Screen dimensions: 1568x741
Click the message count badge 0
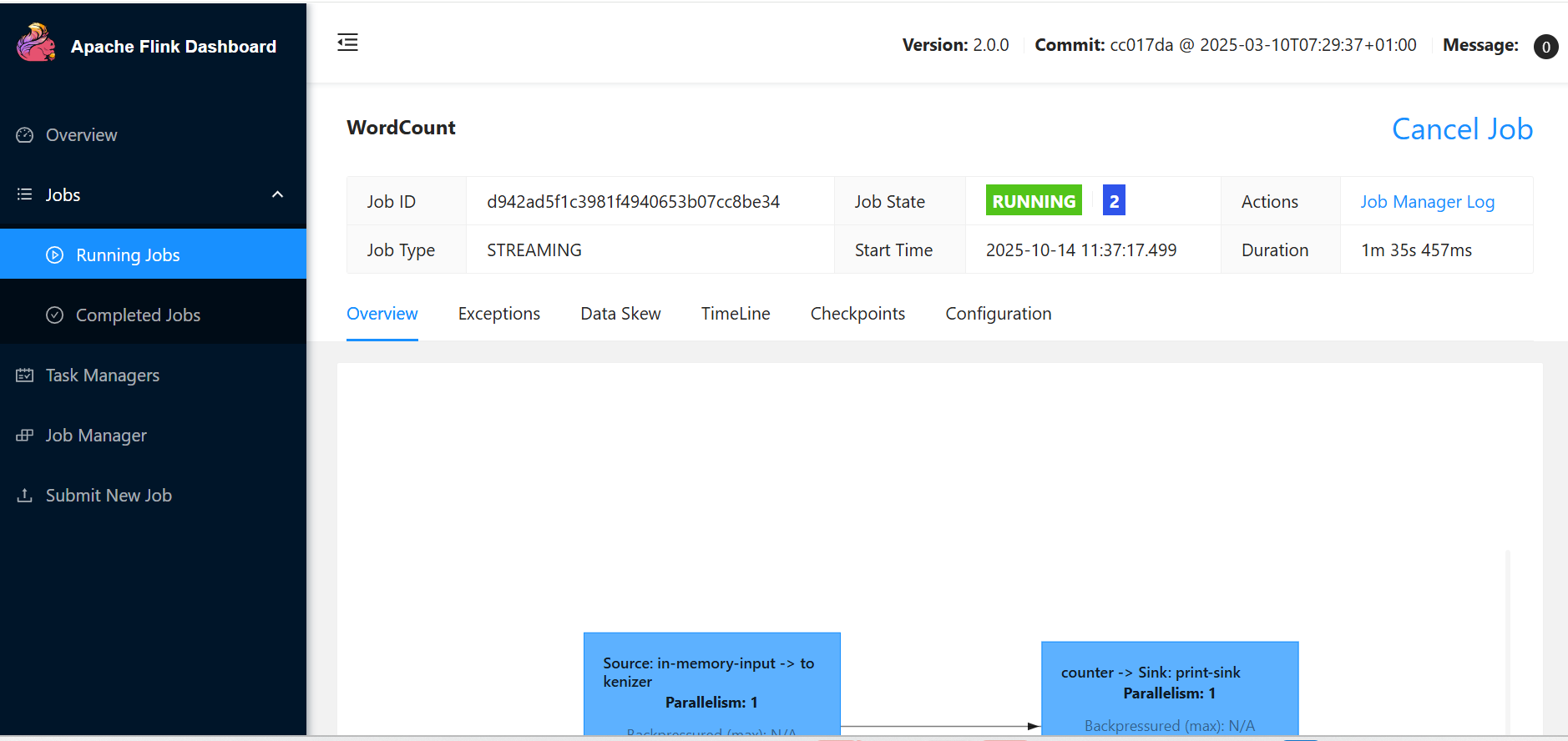1545,47
